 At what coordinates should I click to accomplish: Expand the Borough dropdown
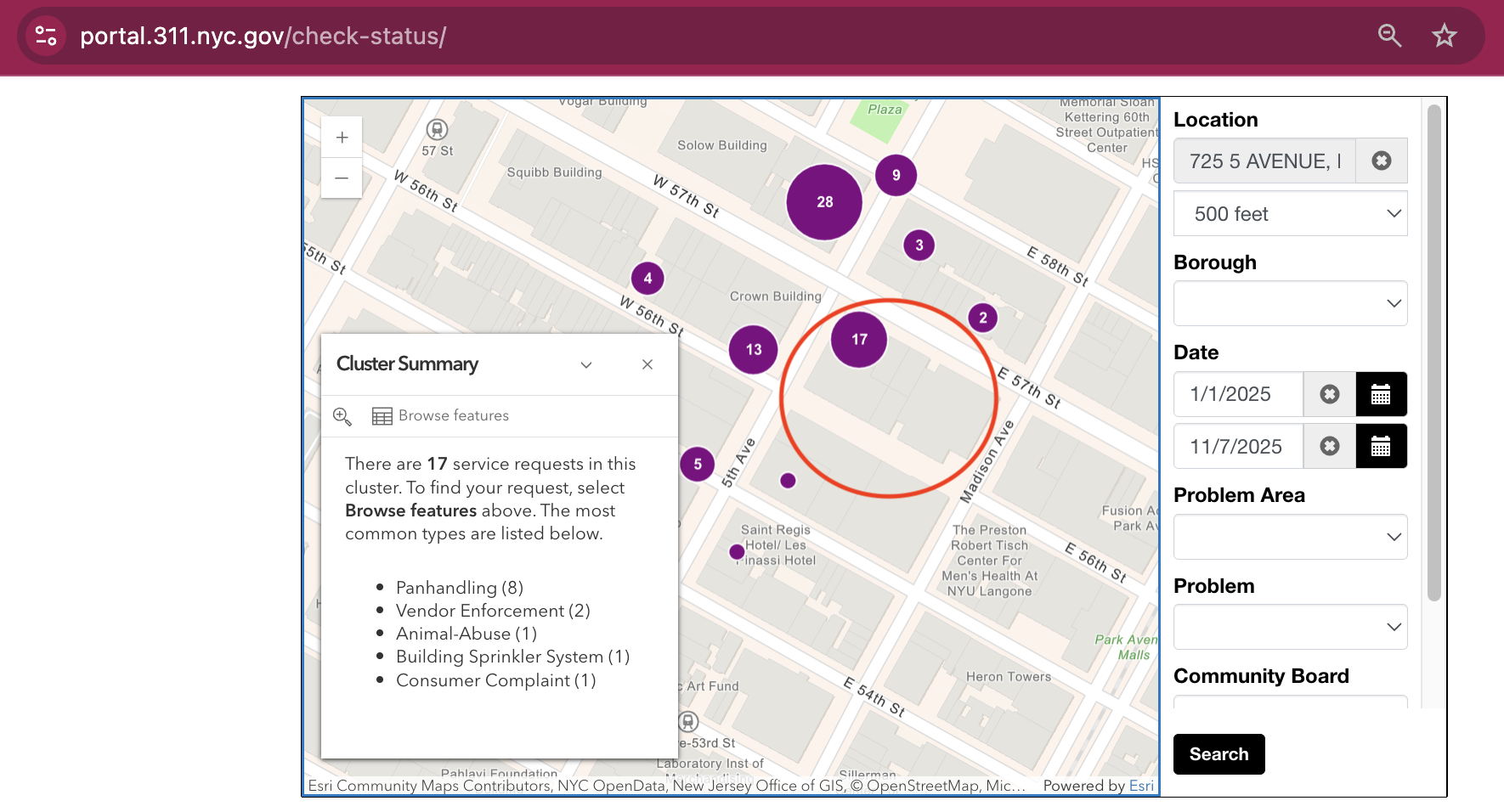click(1290, 304)
